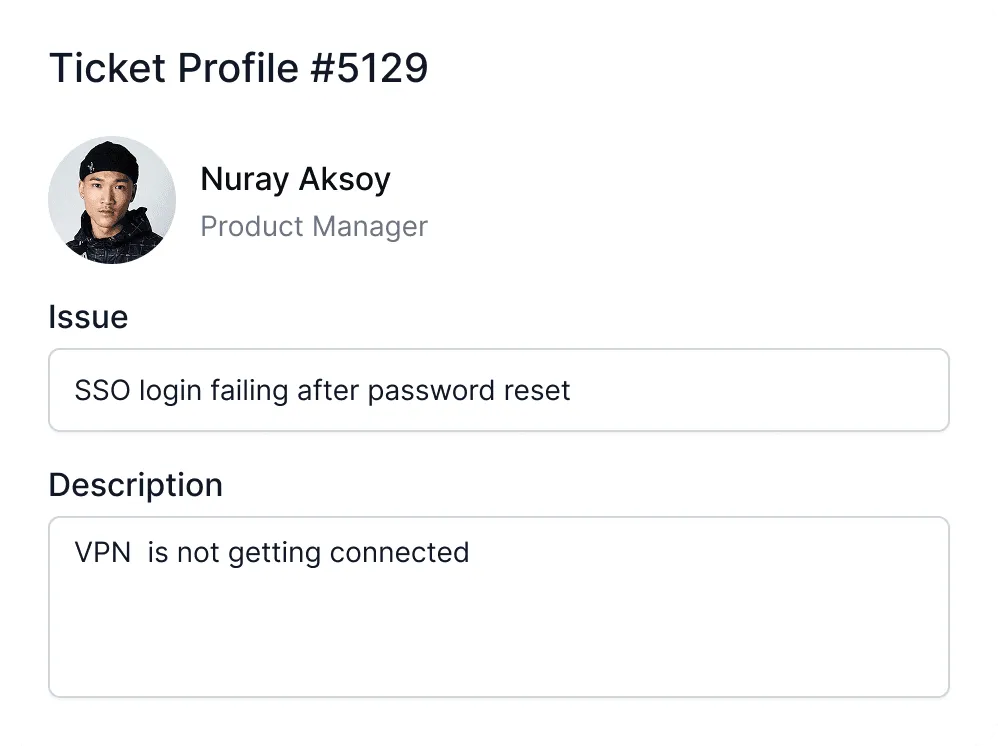Image resolution: width=998 pixels, height=746 pixels.
Task: Click the word "password" in the Issue field
Action: coord(427,391)
